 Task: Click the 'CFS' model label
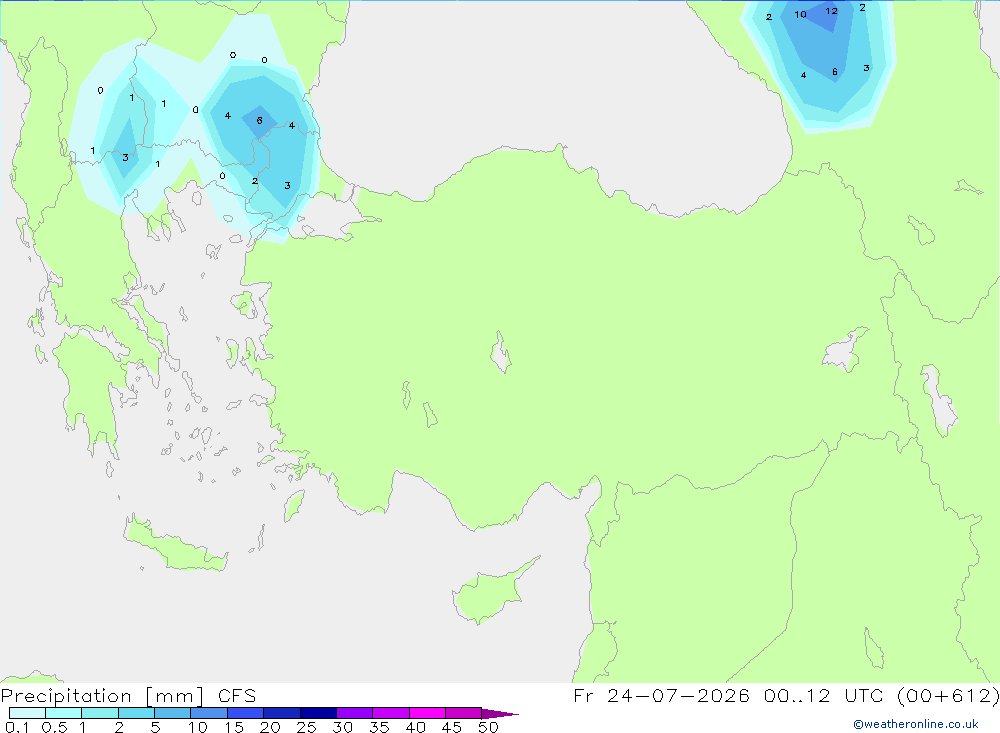coord(237,696)
